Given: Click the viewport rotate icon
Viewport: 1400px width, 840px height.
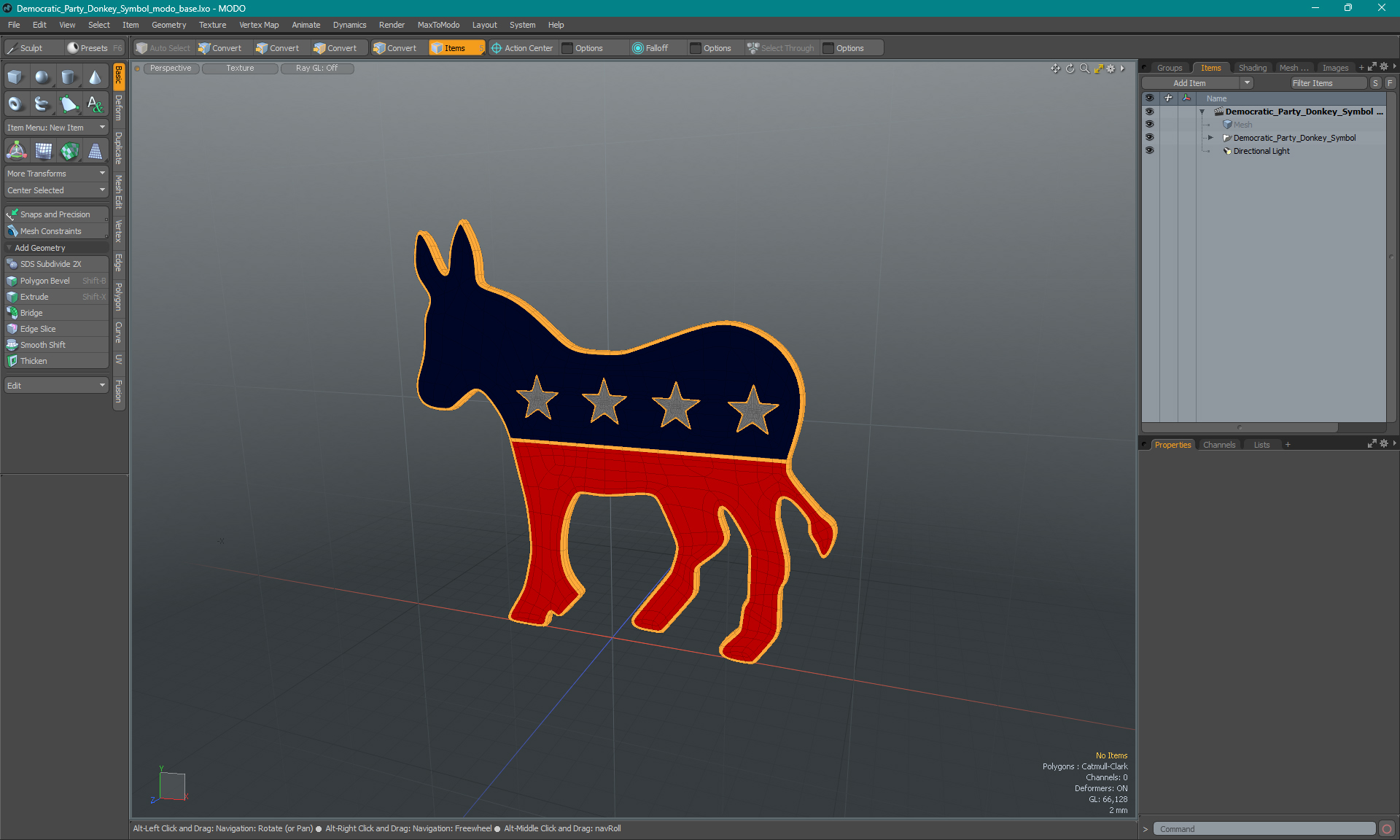Looking at the screenshot, I should [1070, 69].
